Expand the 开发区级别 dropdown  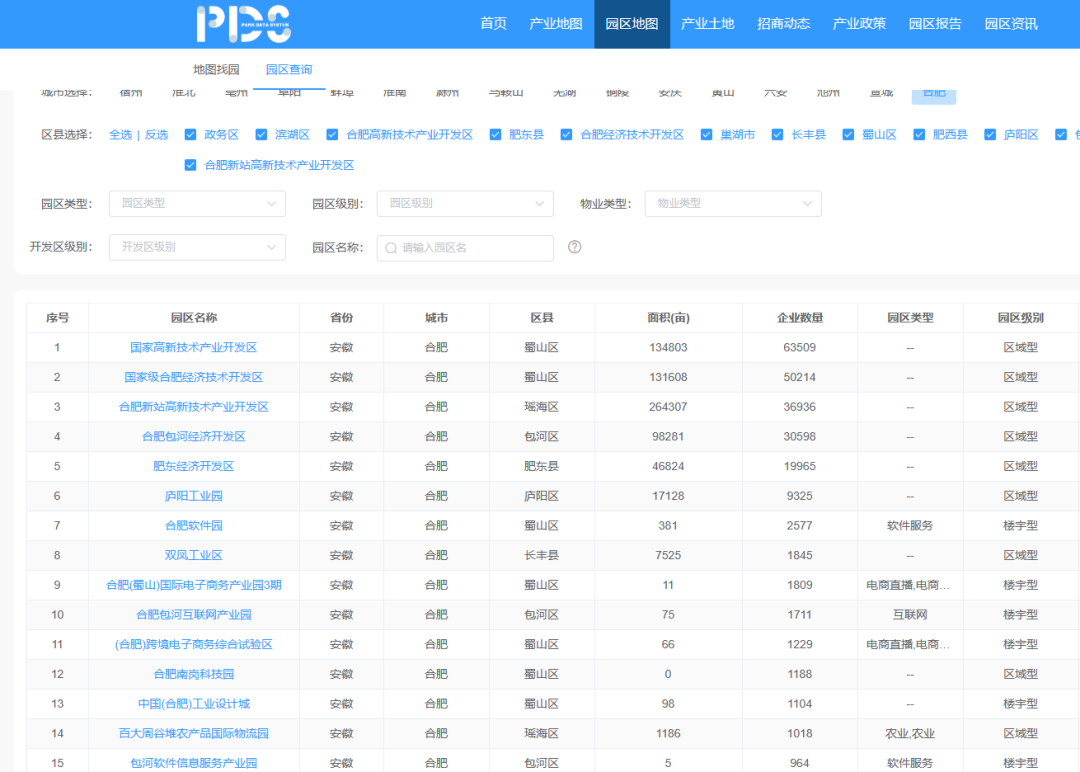(x=197, y=247)
